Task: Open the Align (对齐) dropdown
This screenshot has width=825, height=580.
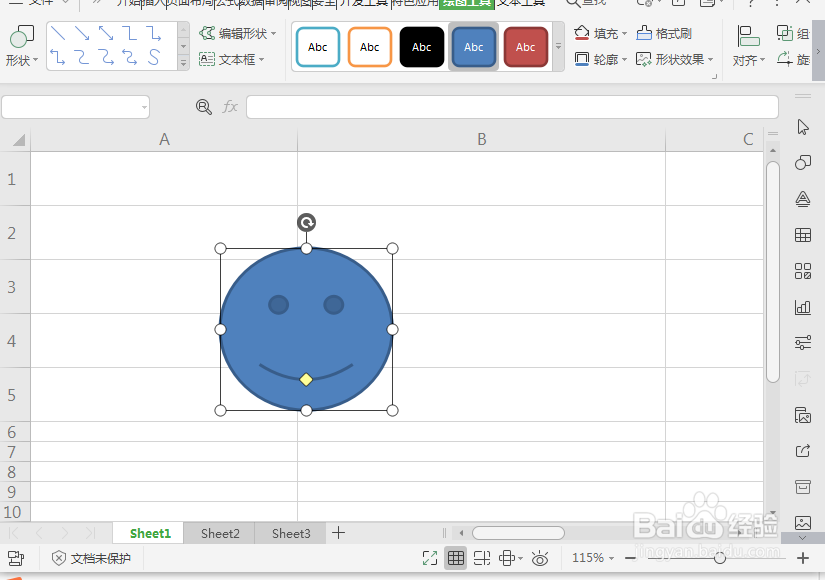Action: point(749,46)
